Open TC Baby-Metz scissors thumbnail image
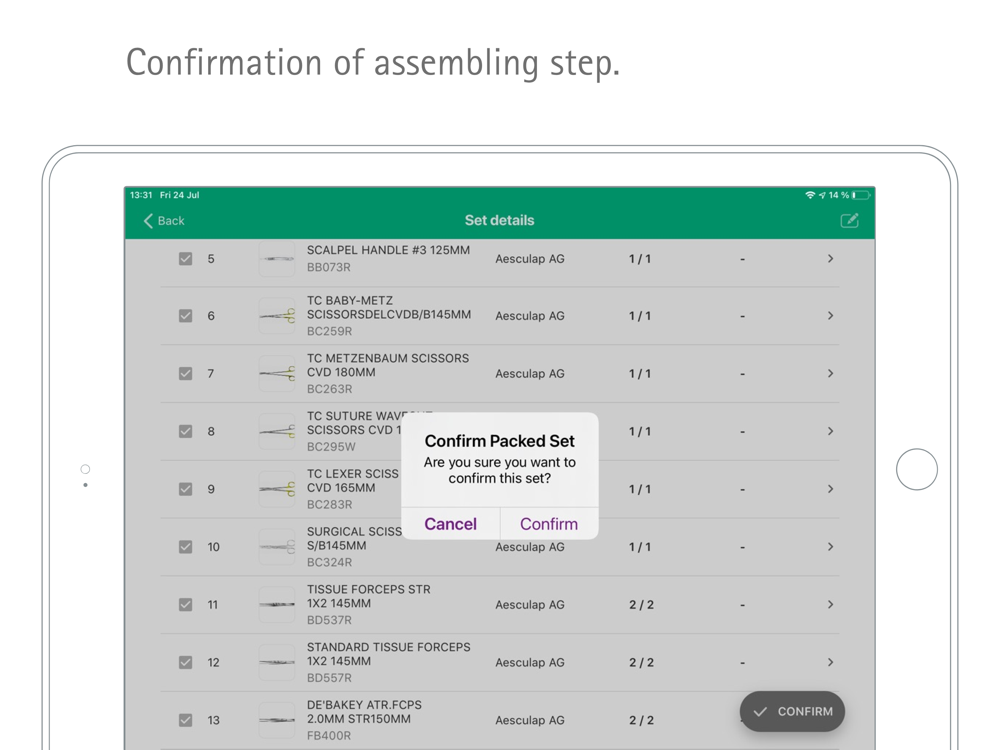 [x=277, y=316]
